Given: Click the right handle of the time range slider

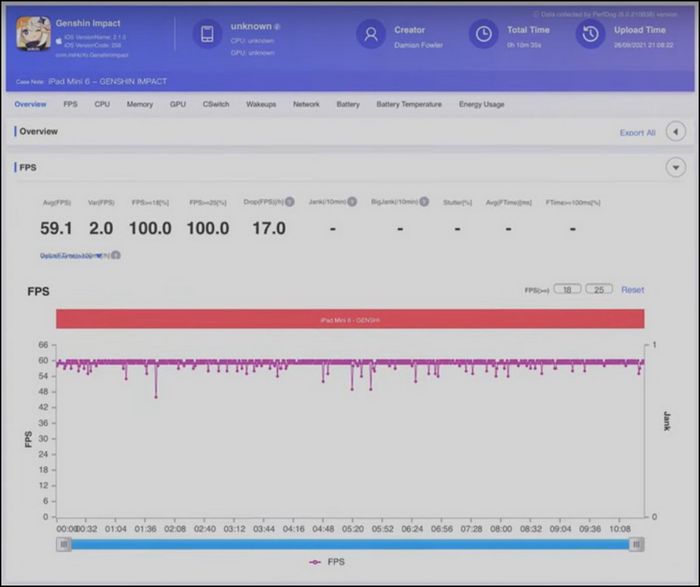Looking at the screenshot, I should [x=636, y=544].
